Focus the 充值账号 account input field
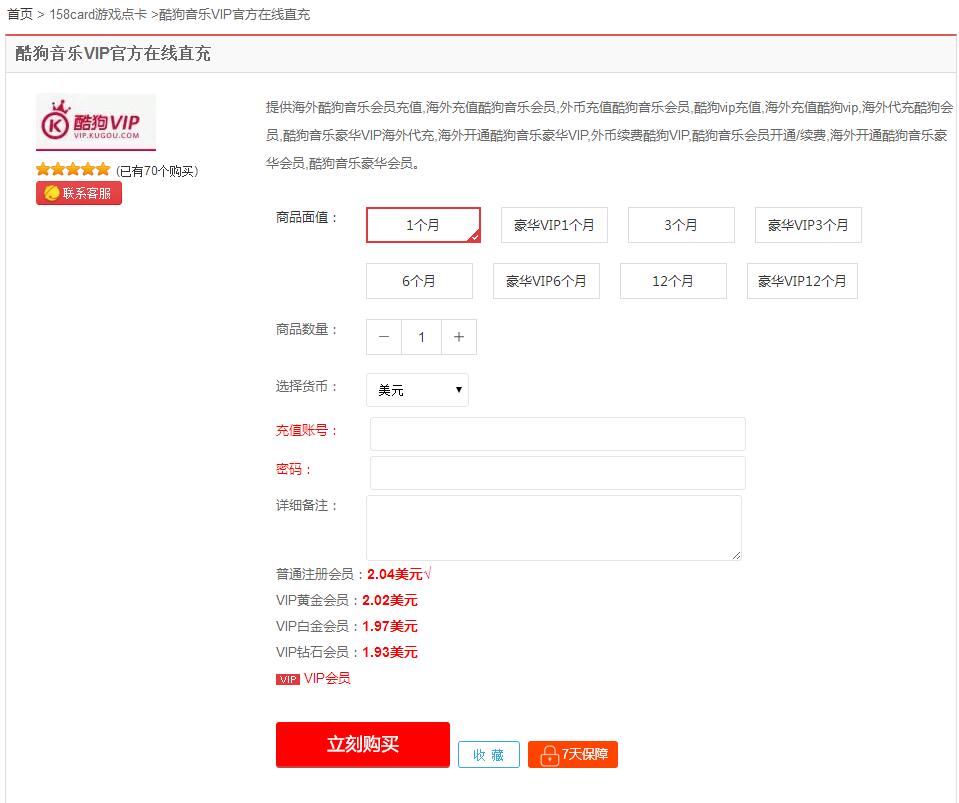Image resolution: width=959 pixels, height=803 pixels. point(558,434)
